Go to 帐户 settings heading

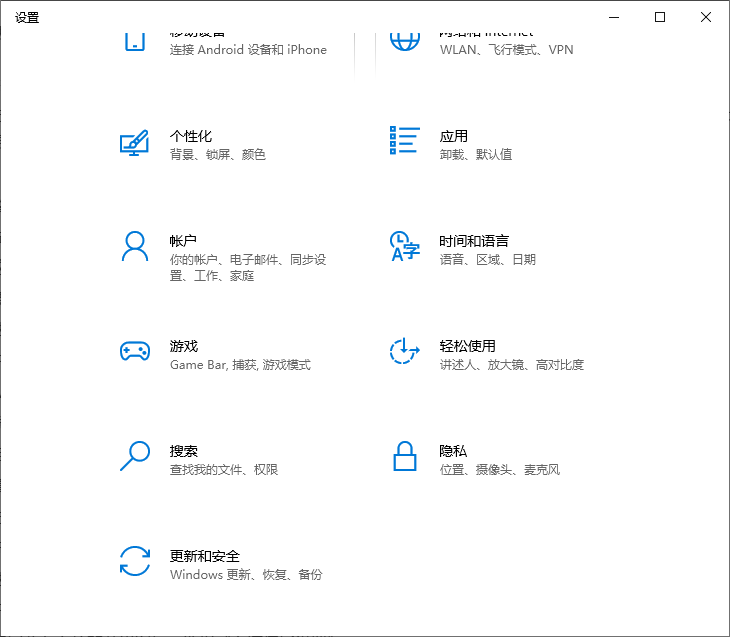coord(183,241)
